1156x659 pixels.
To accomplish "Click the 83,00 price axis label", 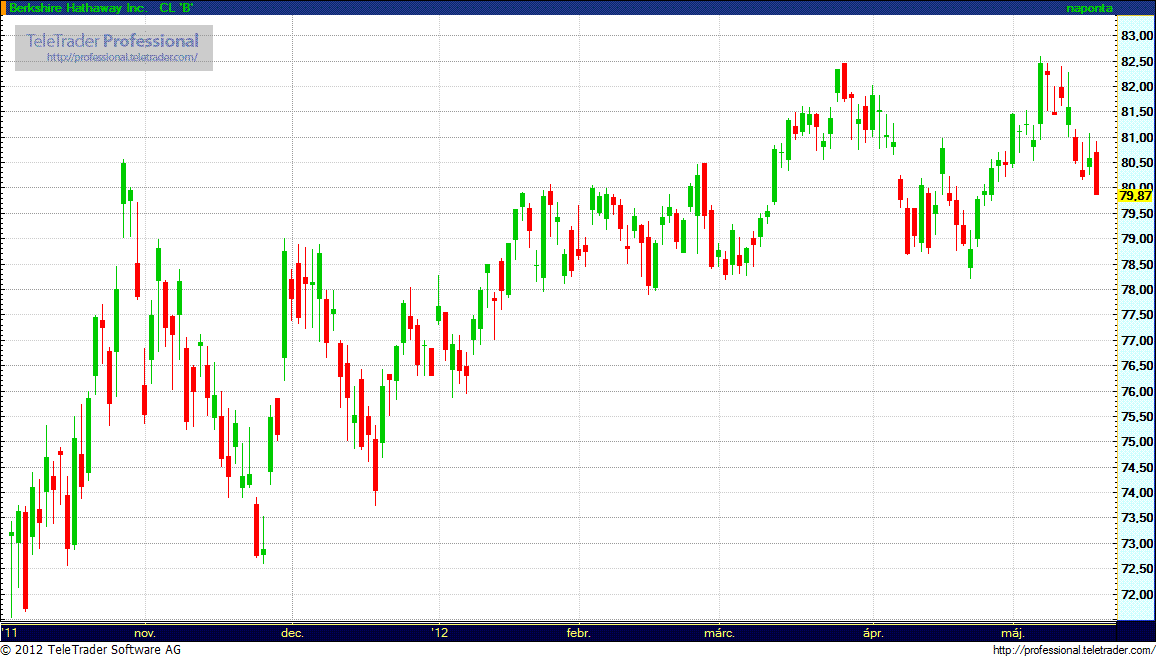I will [1136, 35].
